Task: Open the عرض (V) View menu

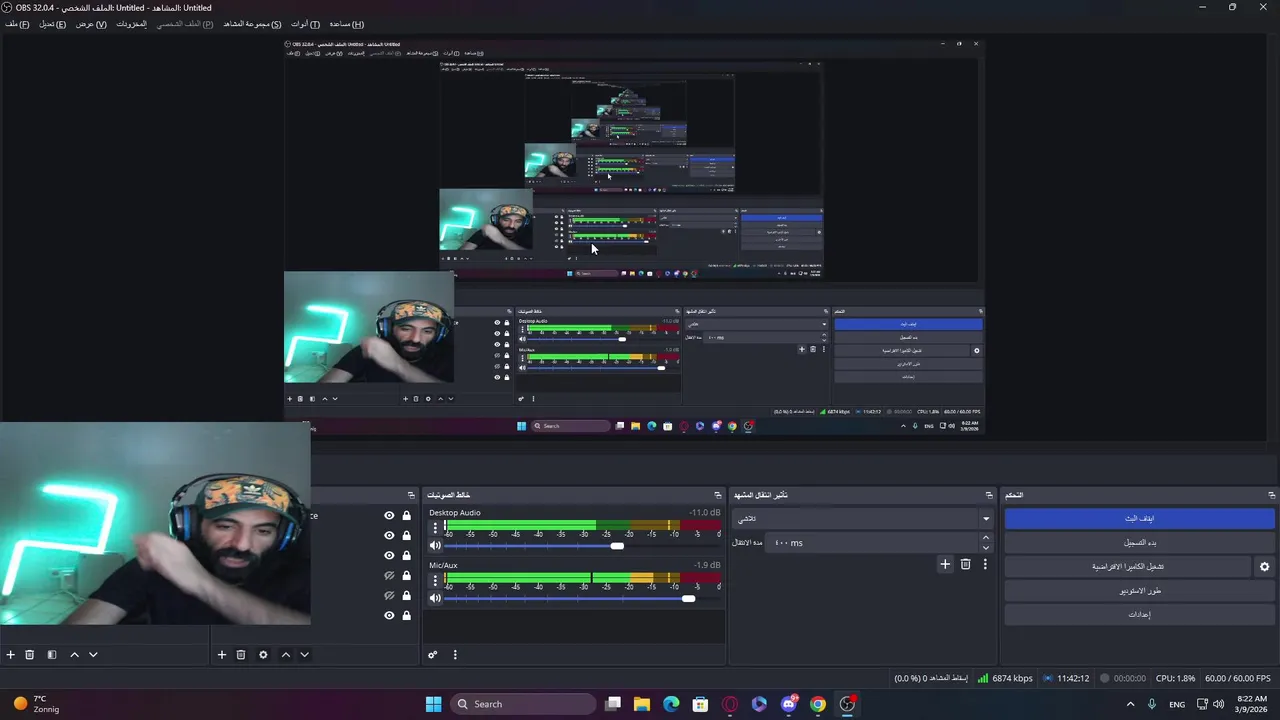Action: coord(91,24)
